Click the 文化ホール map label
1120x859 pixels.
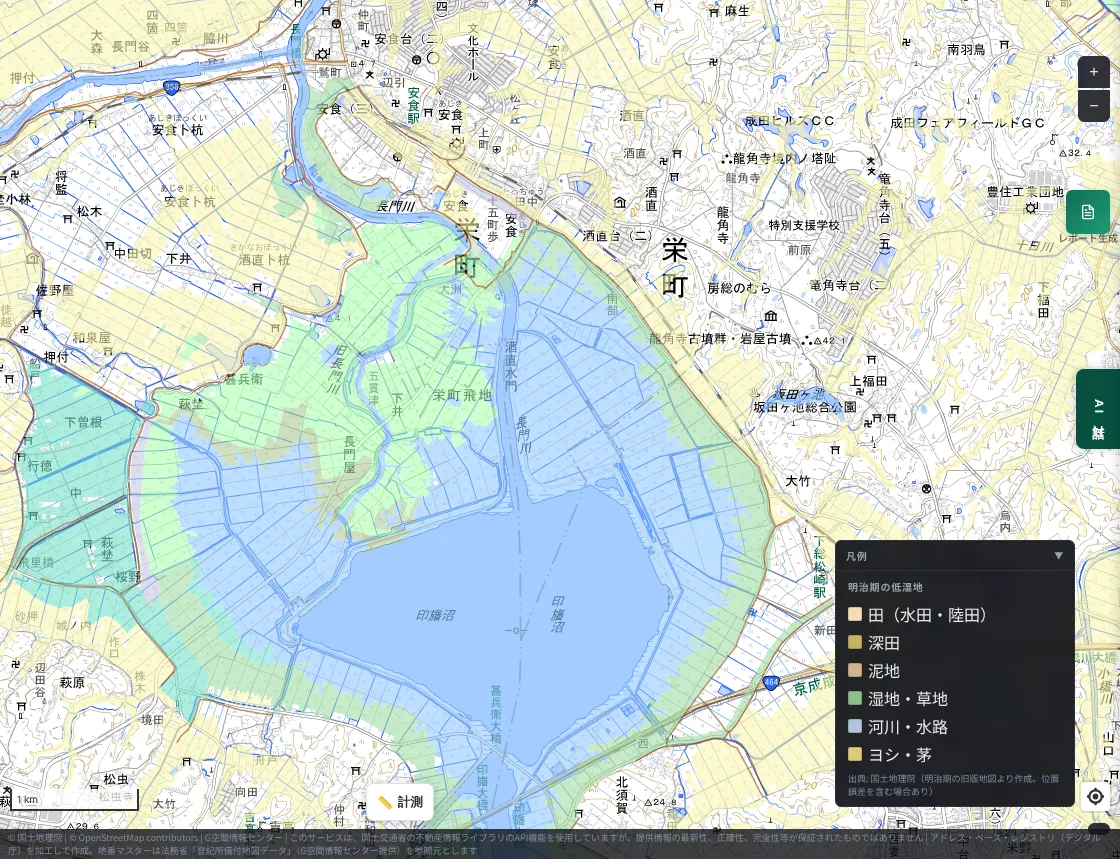point(472,53)
